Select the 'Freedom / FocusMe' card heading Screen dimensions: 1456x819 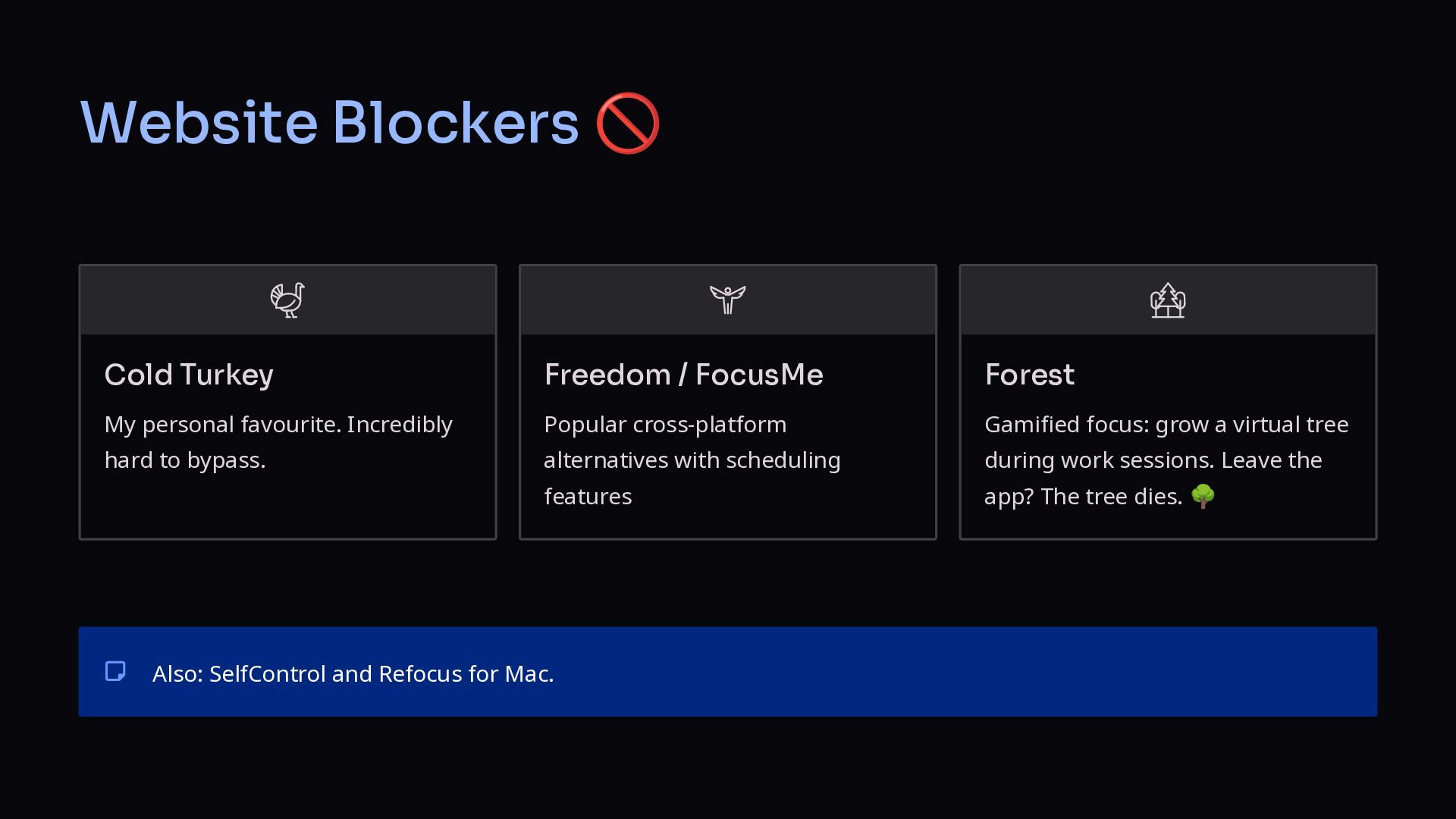coord(683,375)
